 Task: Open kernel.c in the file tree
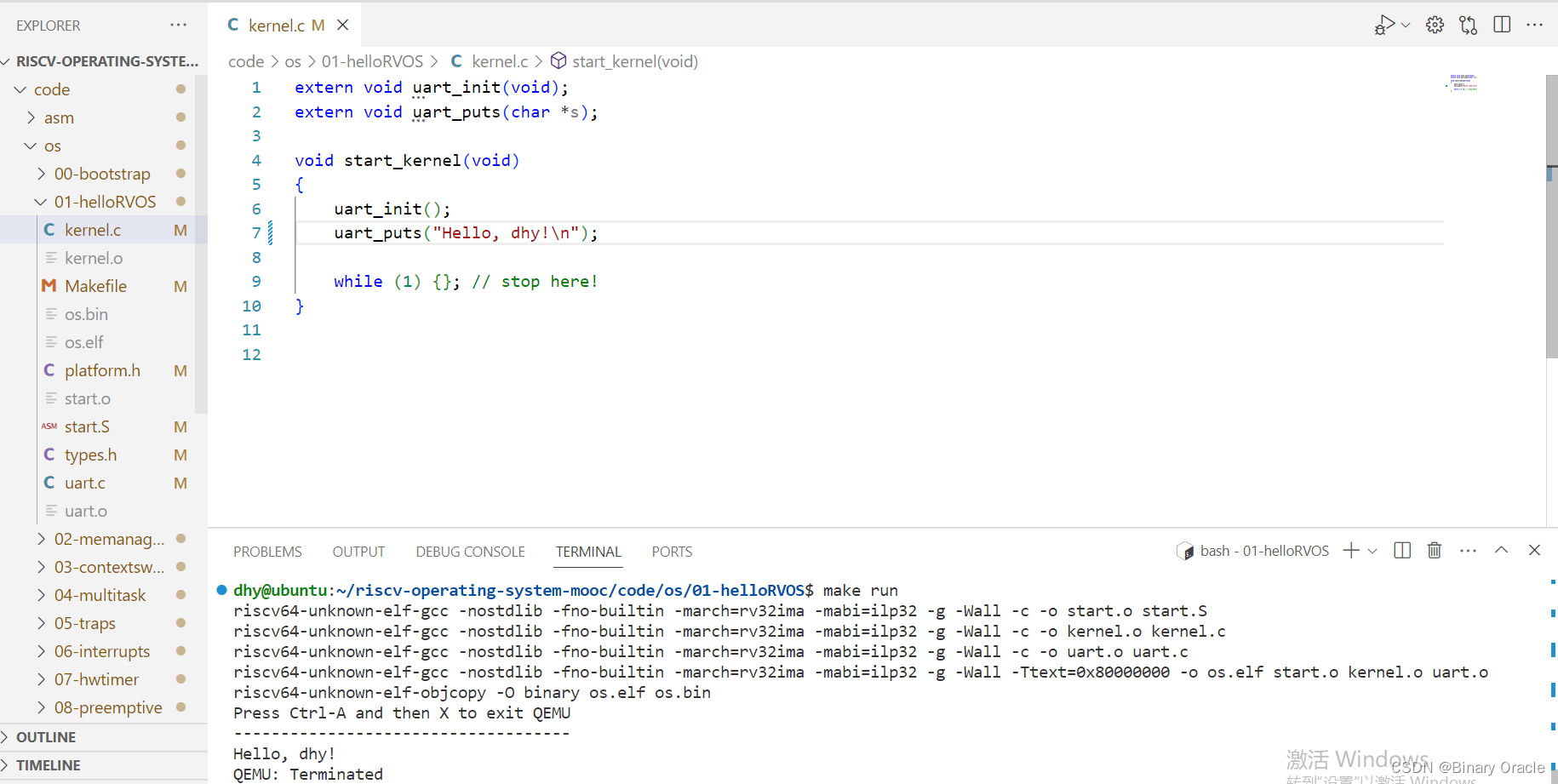click(x=104, y=230)
